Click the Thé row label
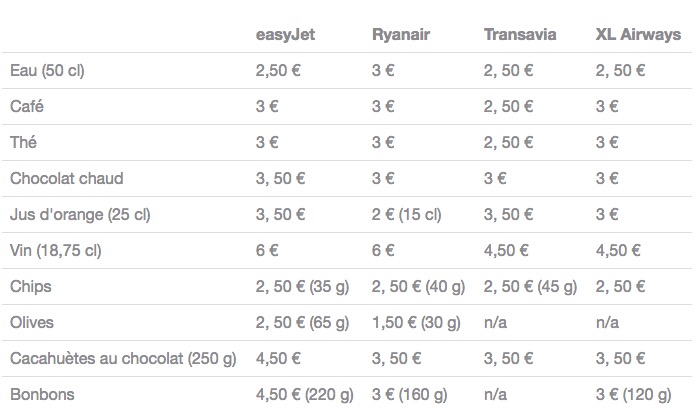The height and width of the screenshot is (415, 695). pyautogui.click(x=23, y=142)
